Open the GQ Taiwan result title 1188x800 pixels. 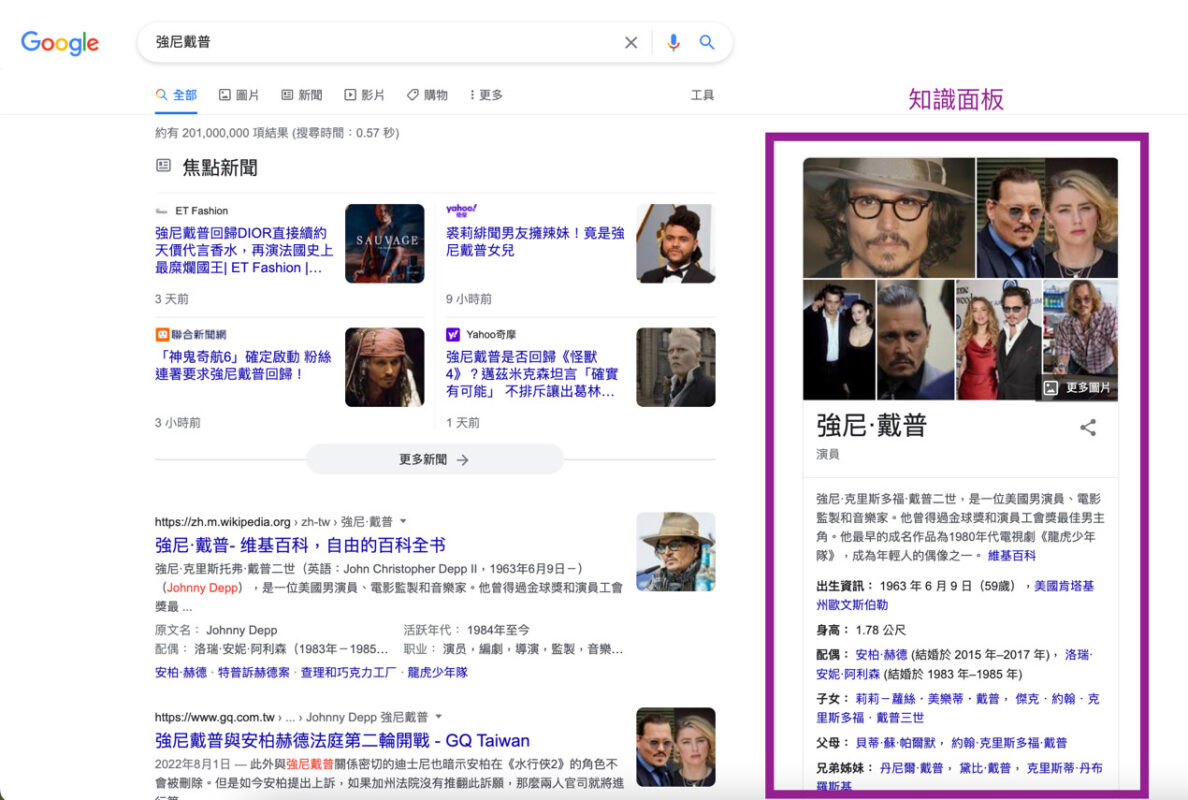[x=342, y=740]
